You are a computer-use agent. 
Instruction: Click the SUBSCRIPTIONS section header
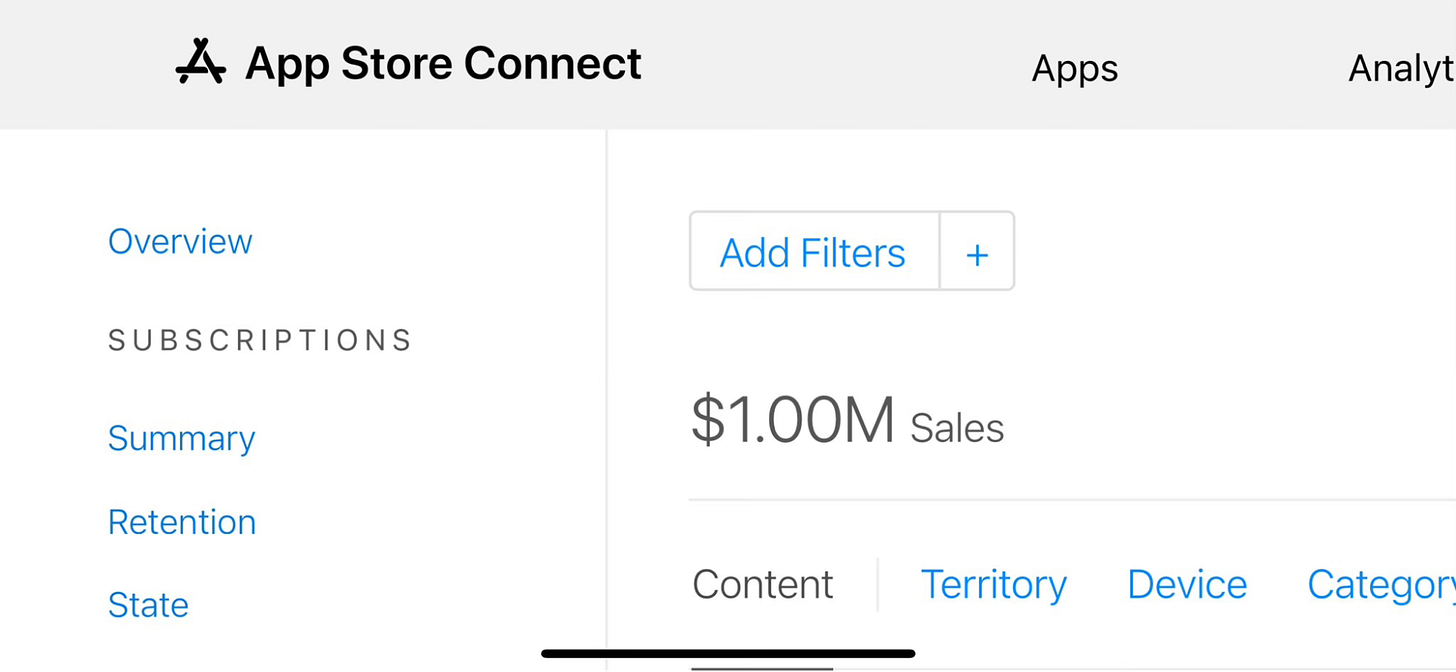pyautogui.click(x=260, y=341)
